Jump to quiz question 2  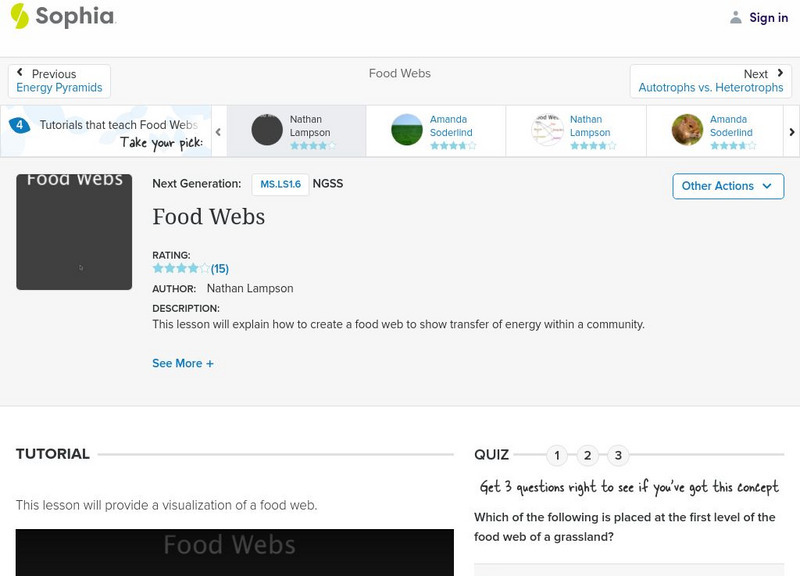[587, 456]
